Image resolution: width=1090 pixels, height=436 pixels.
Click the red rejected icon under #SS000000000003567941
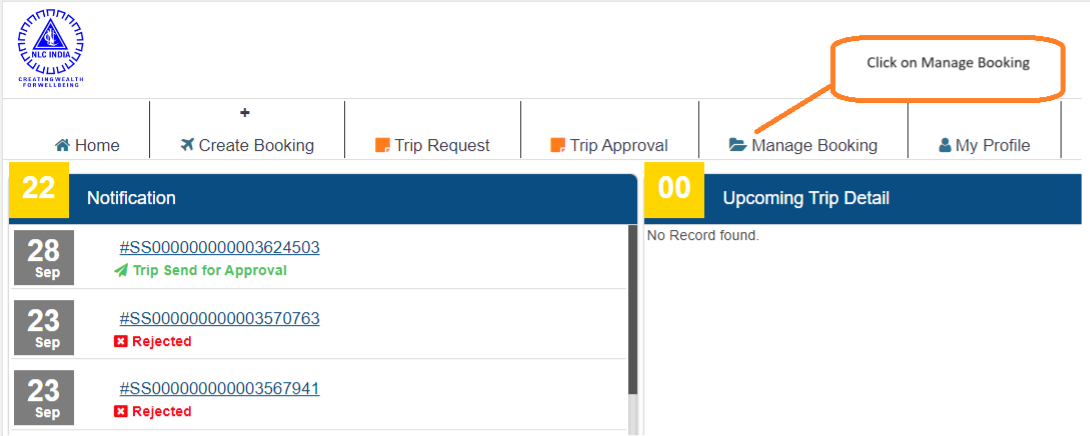tap(121, 411)
